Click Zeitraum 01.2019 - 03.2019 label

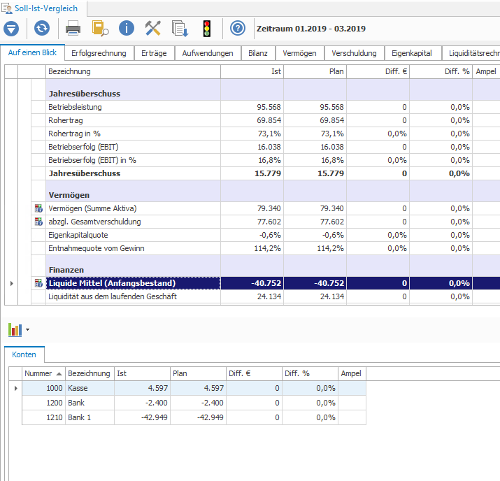pos(311,29)
